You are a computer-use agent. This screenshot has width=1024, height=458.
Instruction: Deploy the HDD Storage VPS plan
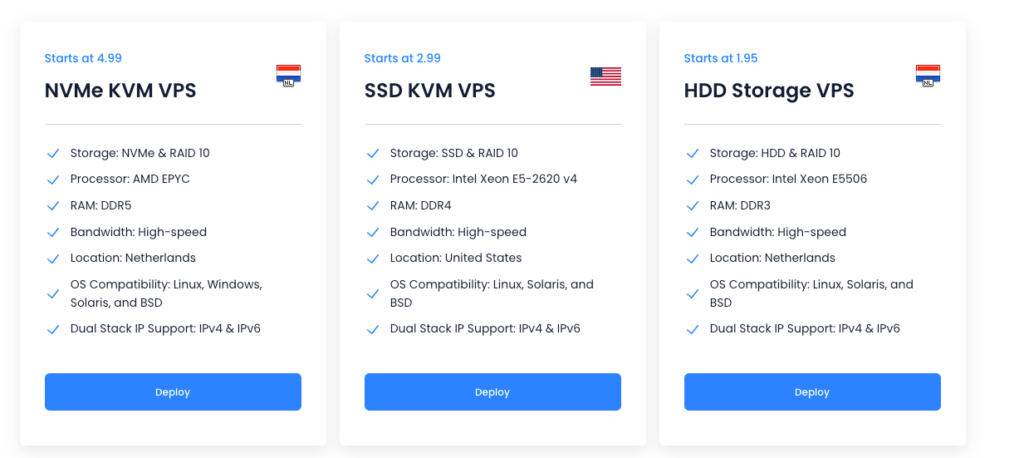click(x=812, y=392)
